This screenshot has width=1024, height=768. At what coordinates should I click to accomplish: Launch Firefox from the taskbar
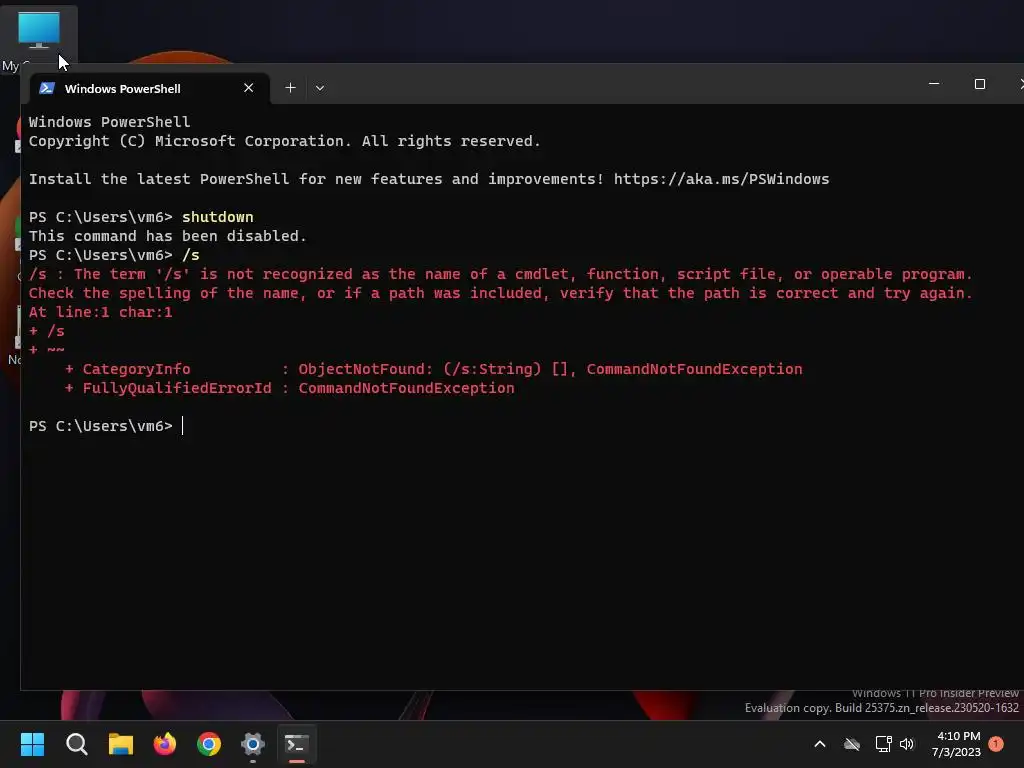click(165, 744)
